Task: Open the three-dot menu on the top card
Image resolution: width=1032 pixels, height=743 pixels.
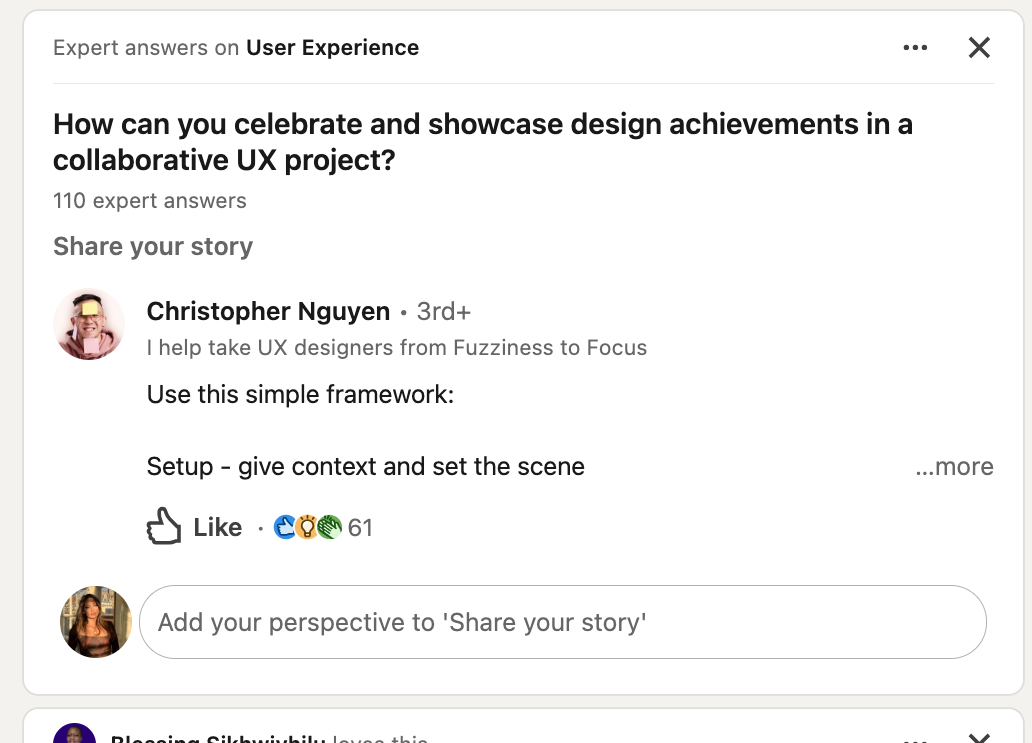Action: click(x=915, y=47)
